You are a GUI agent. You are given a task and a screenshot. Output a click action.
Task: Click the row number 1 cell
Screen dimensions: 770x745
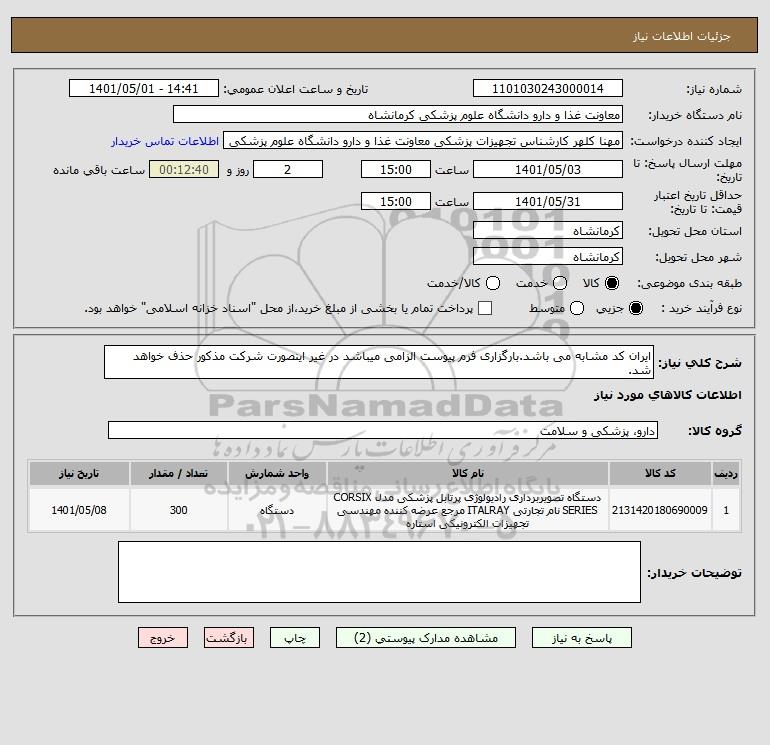(x=726, y=510)
